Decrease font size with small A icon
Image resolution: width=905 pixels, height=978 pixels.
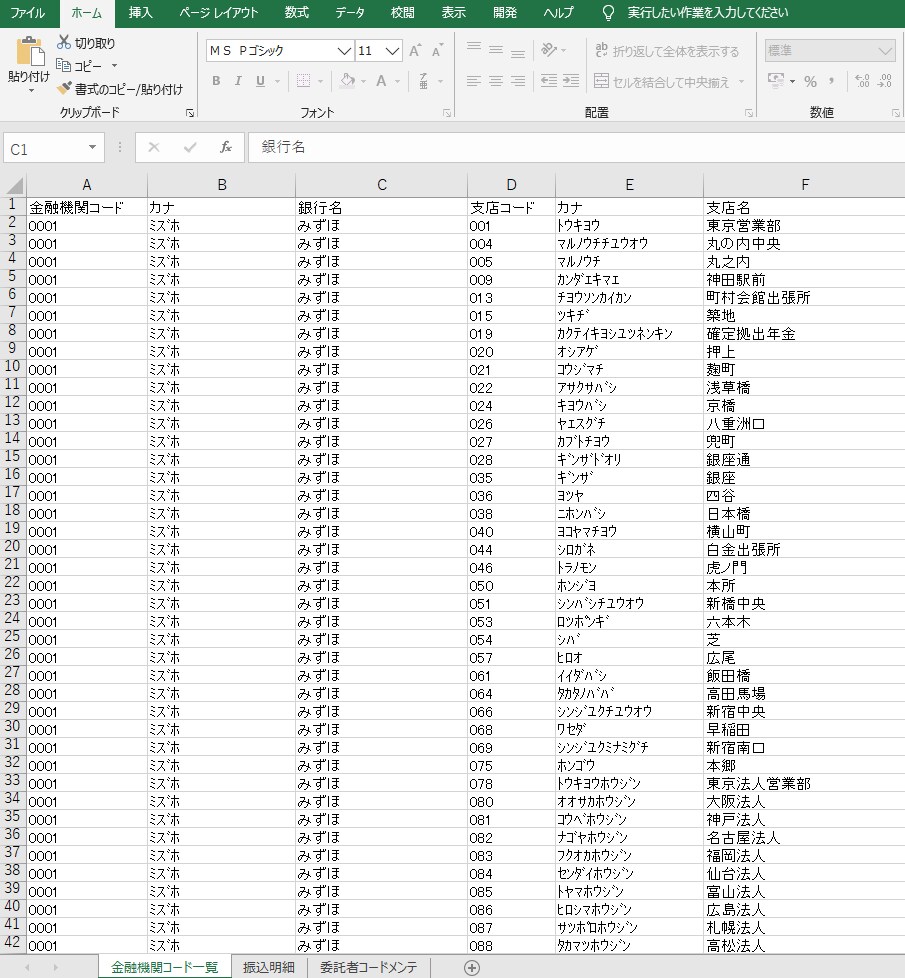pos(437,51)
